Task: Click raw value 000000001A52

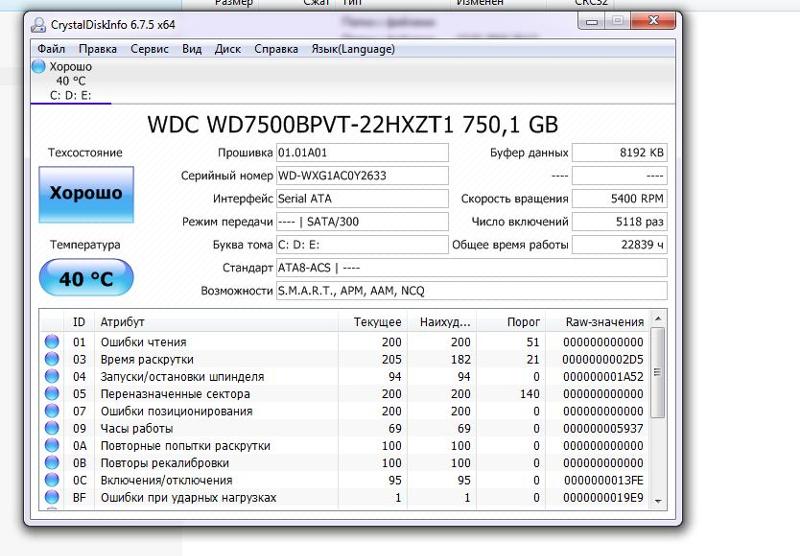Action: [603, 376]
